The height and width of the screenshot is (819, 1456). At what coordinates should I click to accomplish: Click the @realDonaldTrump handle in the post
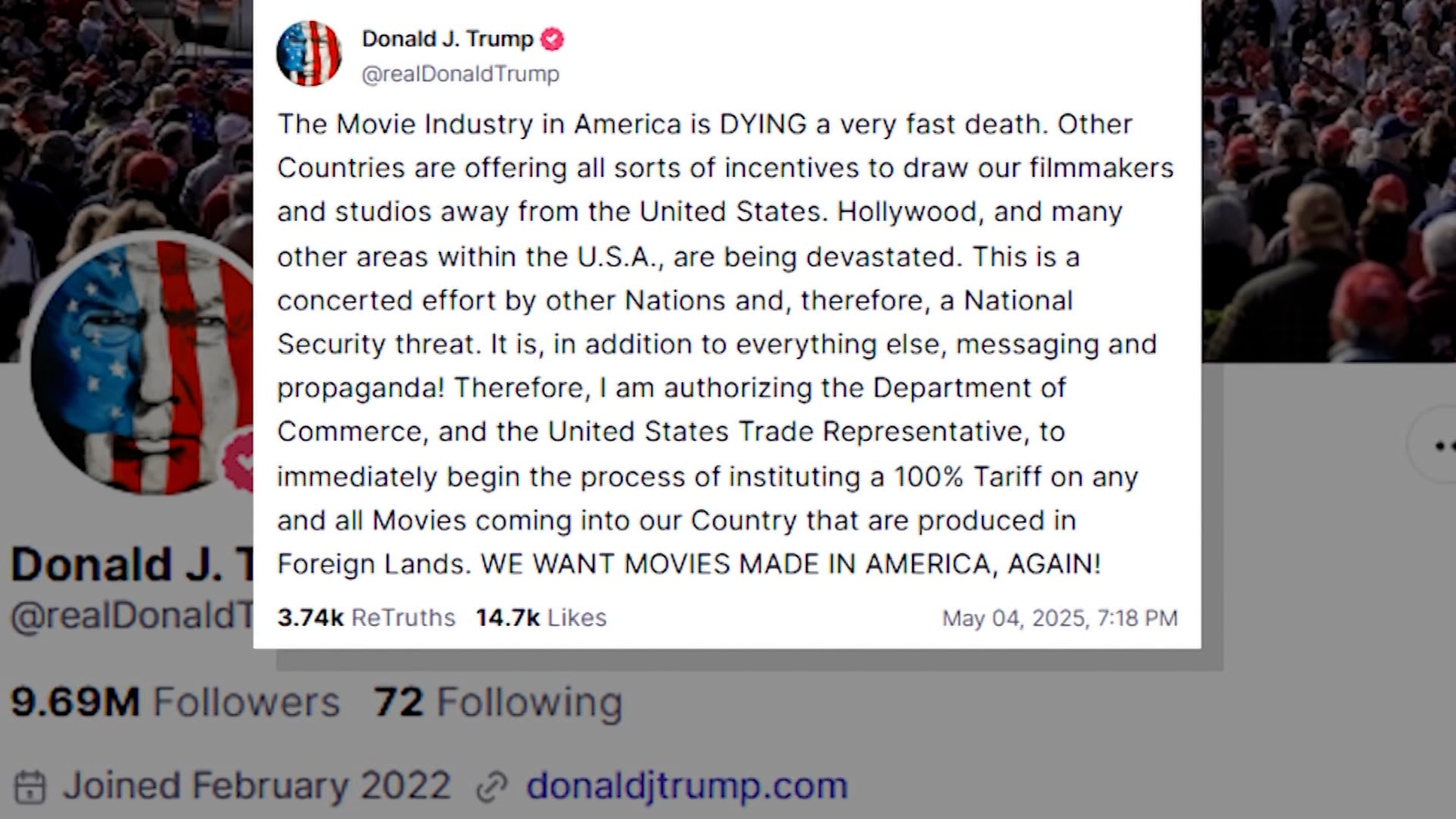(460, 74)
